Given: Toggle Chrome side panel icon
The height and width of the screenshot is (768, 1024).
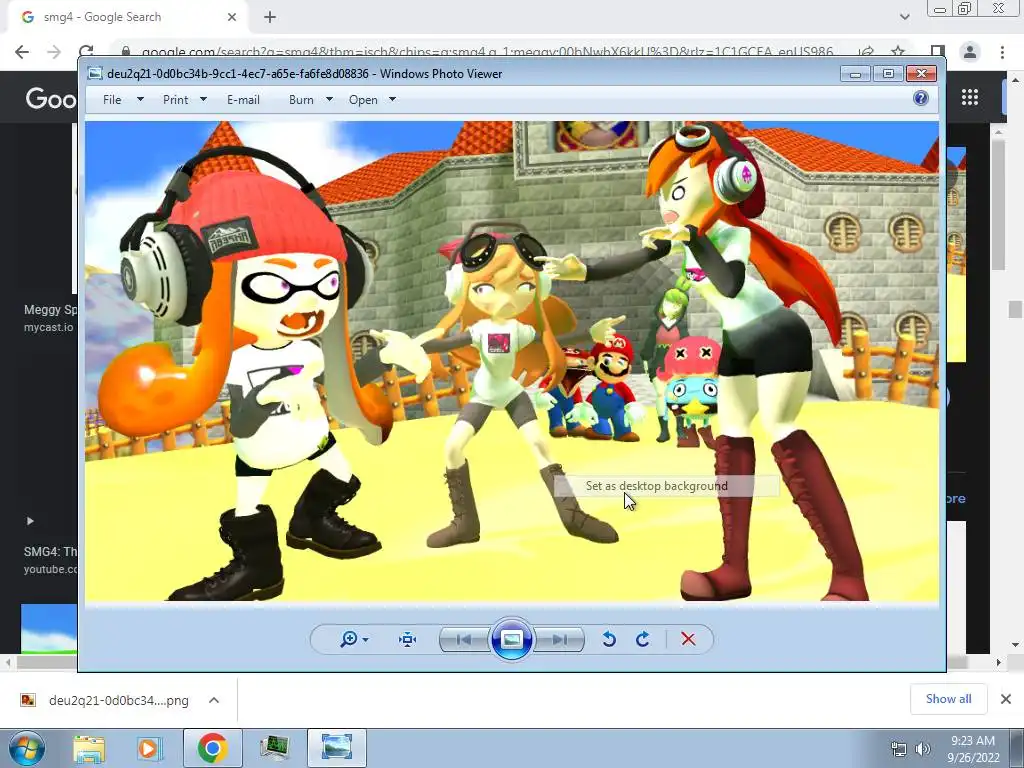Looking at the screenshot, I should pyautogui.click(x=937, y=52).
